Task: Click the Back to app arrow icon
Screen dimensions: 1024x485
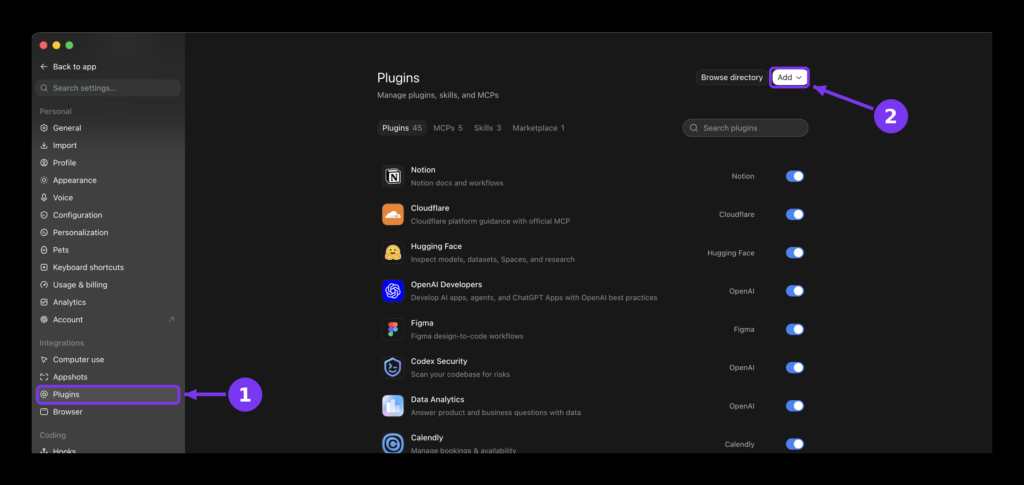Action: 44,67
